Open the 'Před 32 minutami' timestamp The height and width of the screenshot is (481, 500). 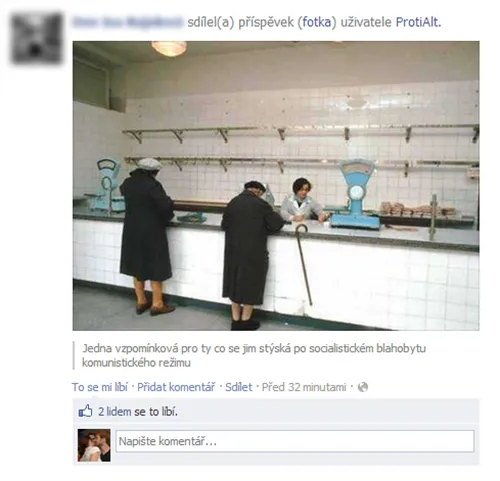(304, 387)
